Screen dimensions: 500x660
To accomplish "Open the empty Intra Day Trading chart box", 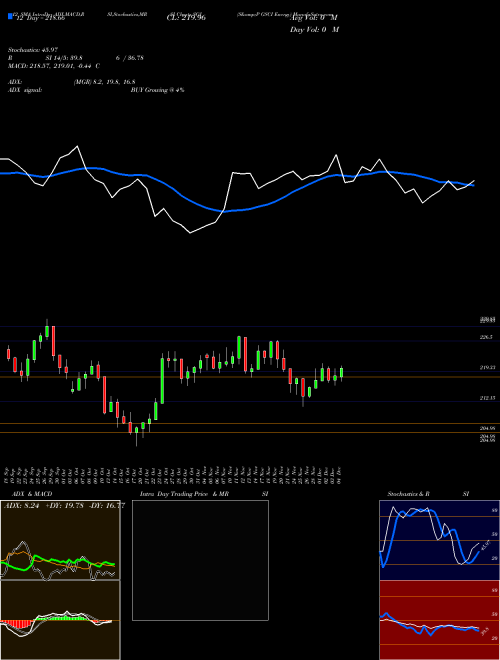I will click(200, 560).
